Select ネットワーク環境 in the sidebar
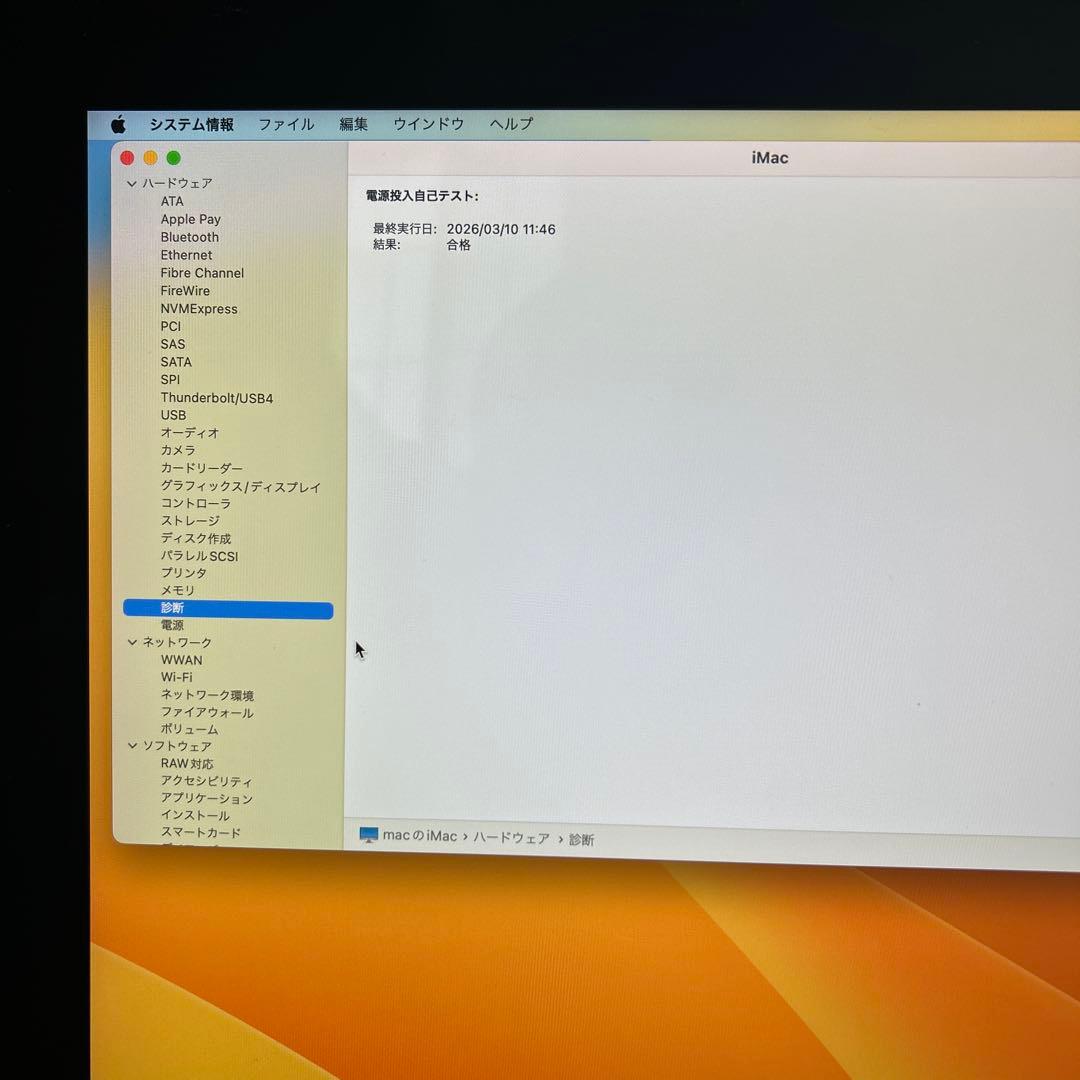 207,695
